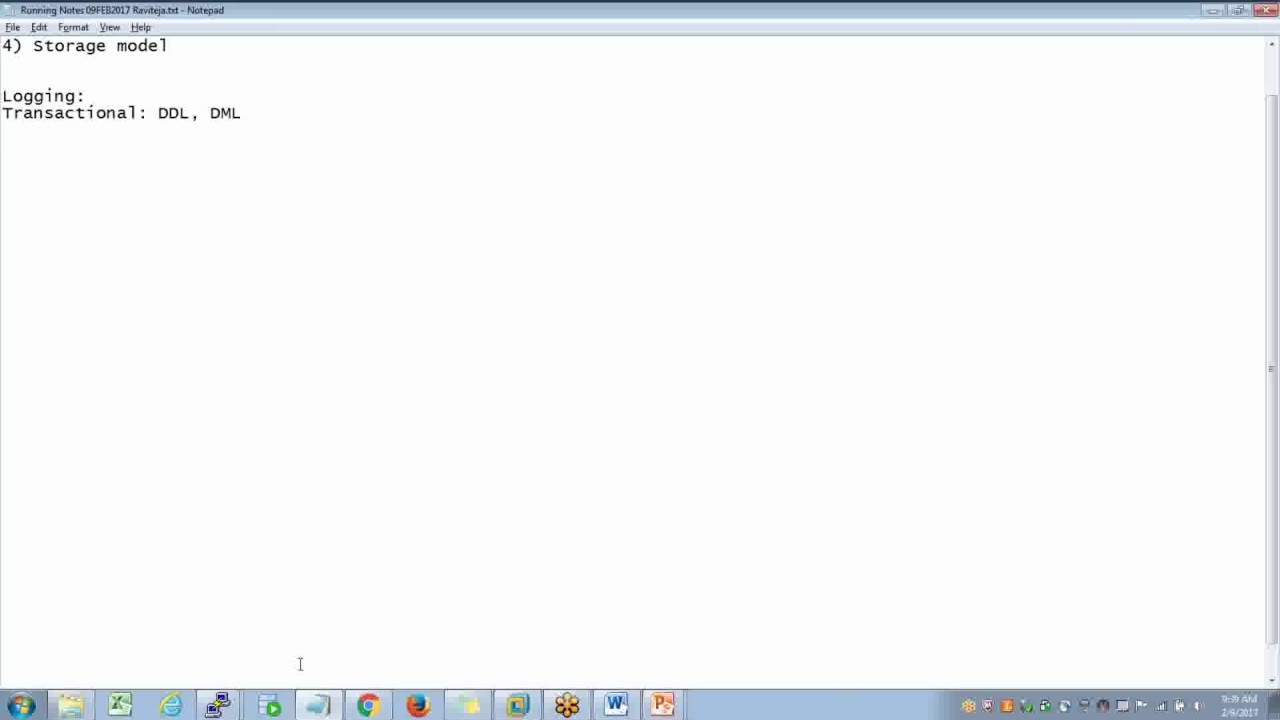Viewport: 1280px width, 720px height.
Task: Open the VMware taskbar icon
Action: click(x=517, y=705)
